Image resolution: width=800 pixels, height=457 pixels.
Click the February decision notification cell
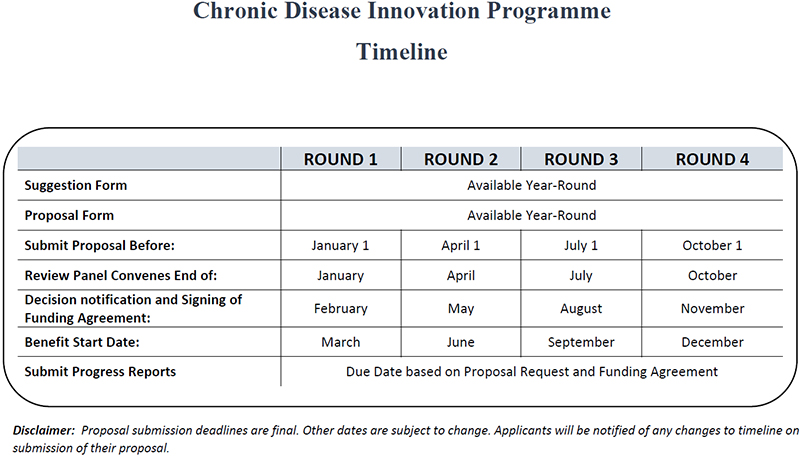click(x=340, y=309)
